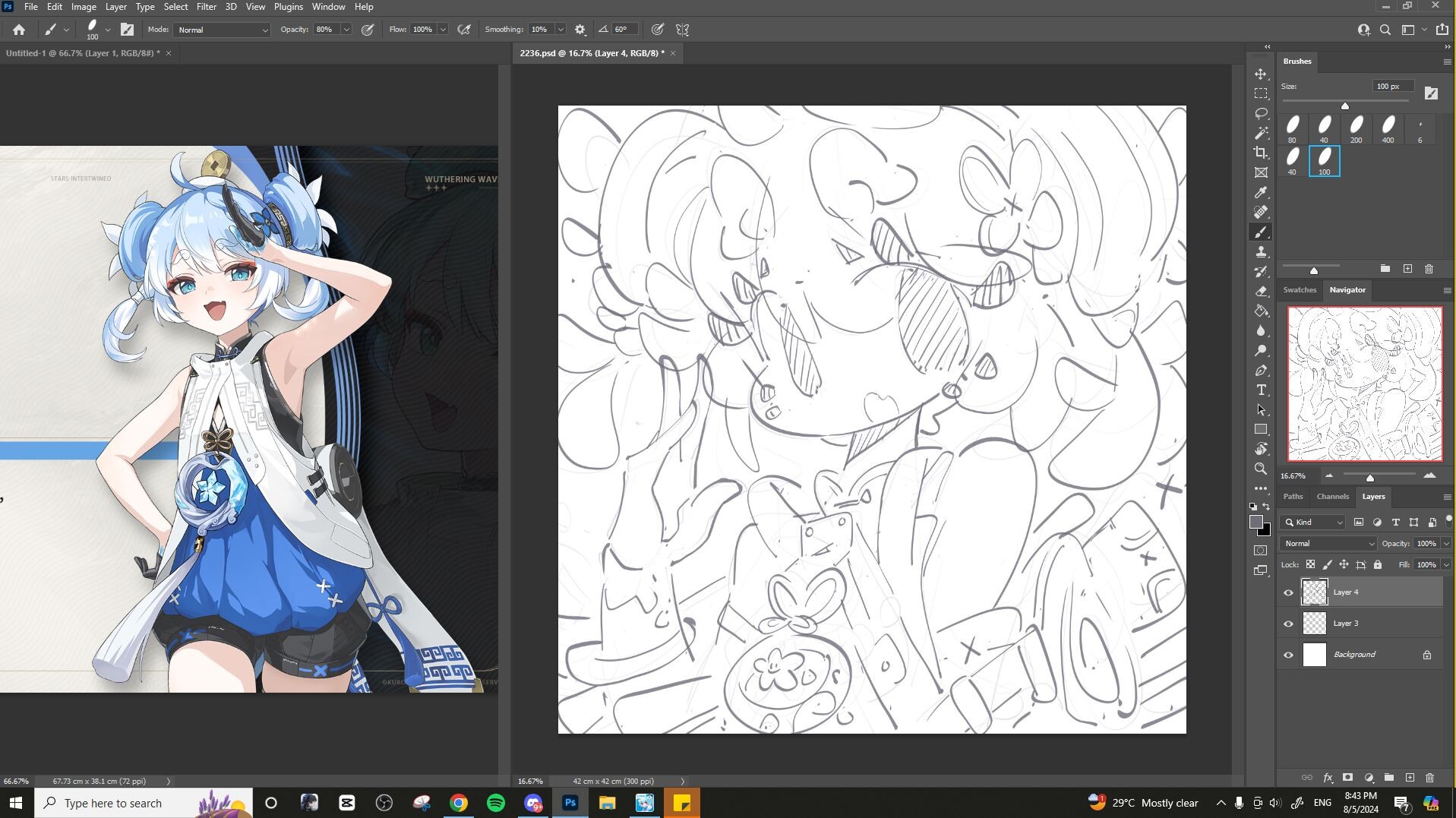Select the Path Selection tool
Image resolution: width=1456 pixels, height=818 pixels.
pyautogui.click(x=1261, y=409)
